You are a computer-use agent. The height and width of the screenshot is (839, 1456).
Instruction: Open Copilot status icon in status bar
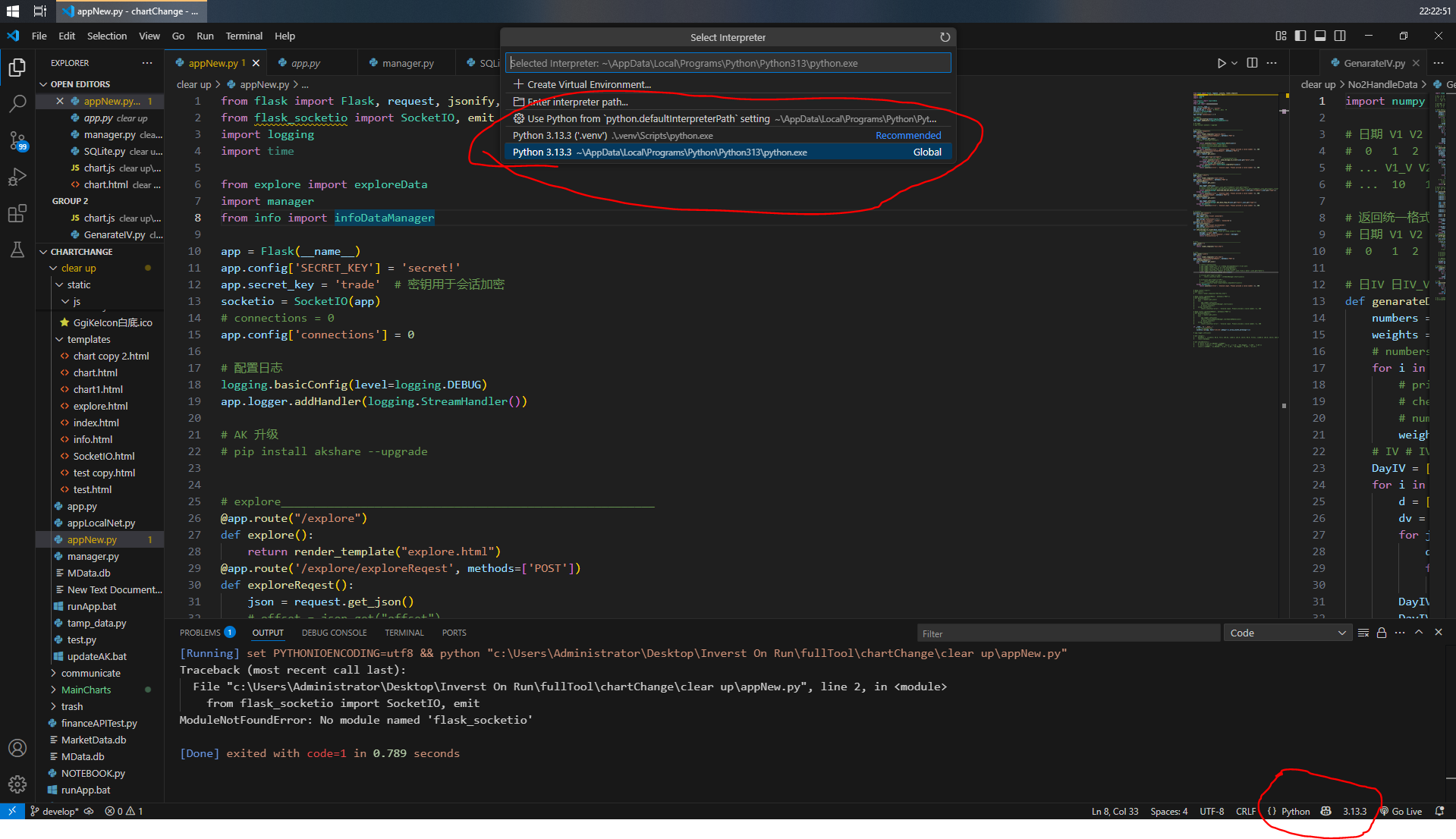point(1325,811)
